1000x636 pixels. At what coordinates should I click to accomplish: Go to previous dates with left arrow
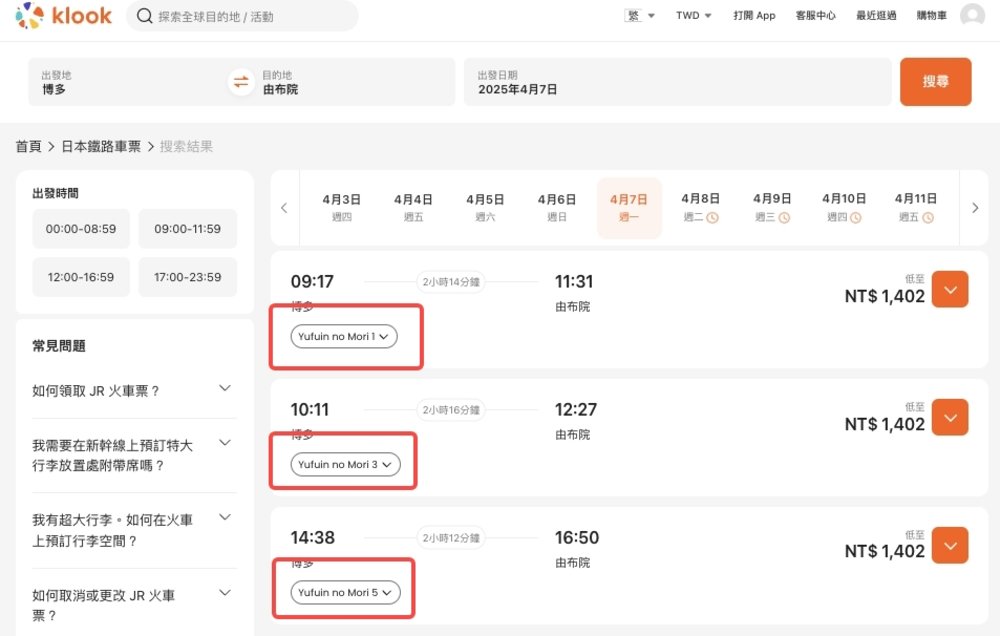(x=284, y=208)
